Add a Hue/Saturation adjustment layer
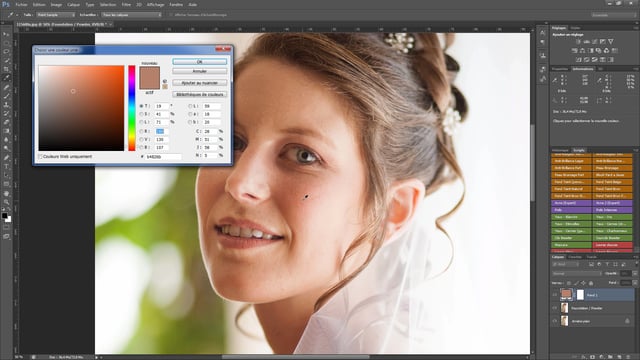Image resolution: width=640 pixels, height=360 pixels. pyautogui.click(x=575, y=51)
